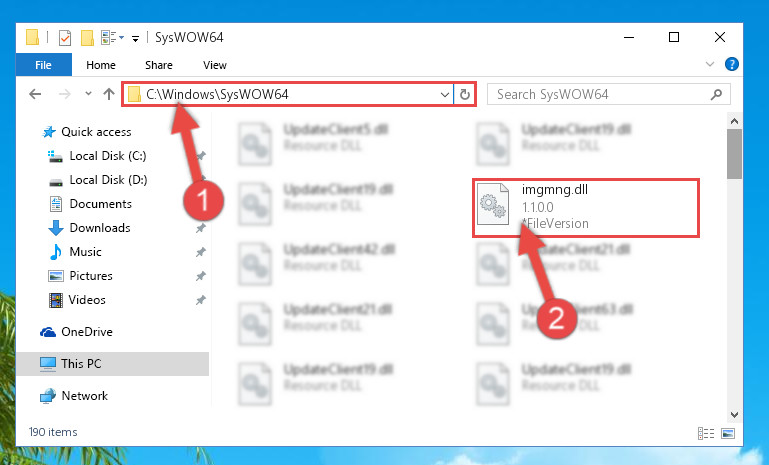Select This PC in navigation pane
769x465 pixels.
(113, 363)
